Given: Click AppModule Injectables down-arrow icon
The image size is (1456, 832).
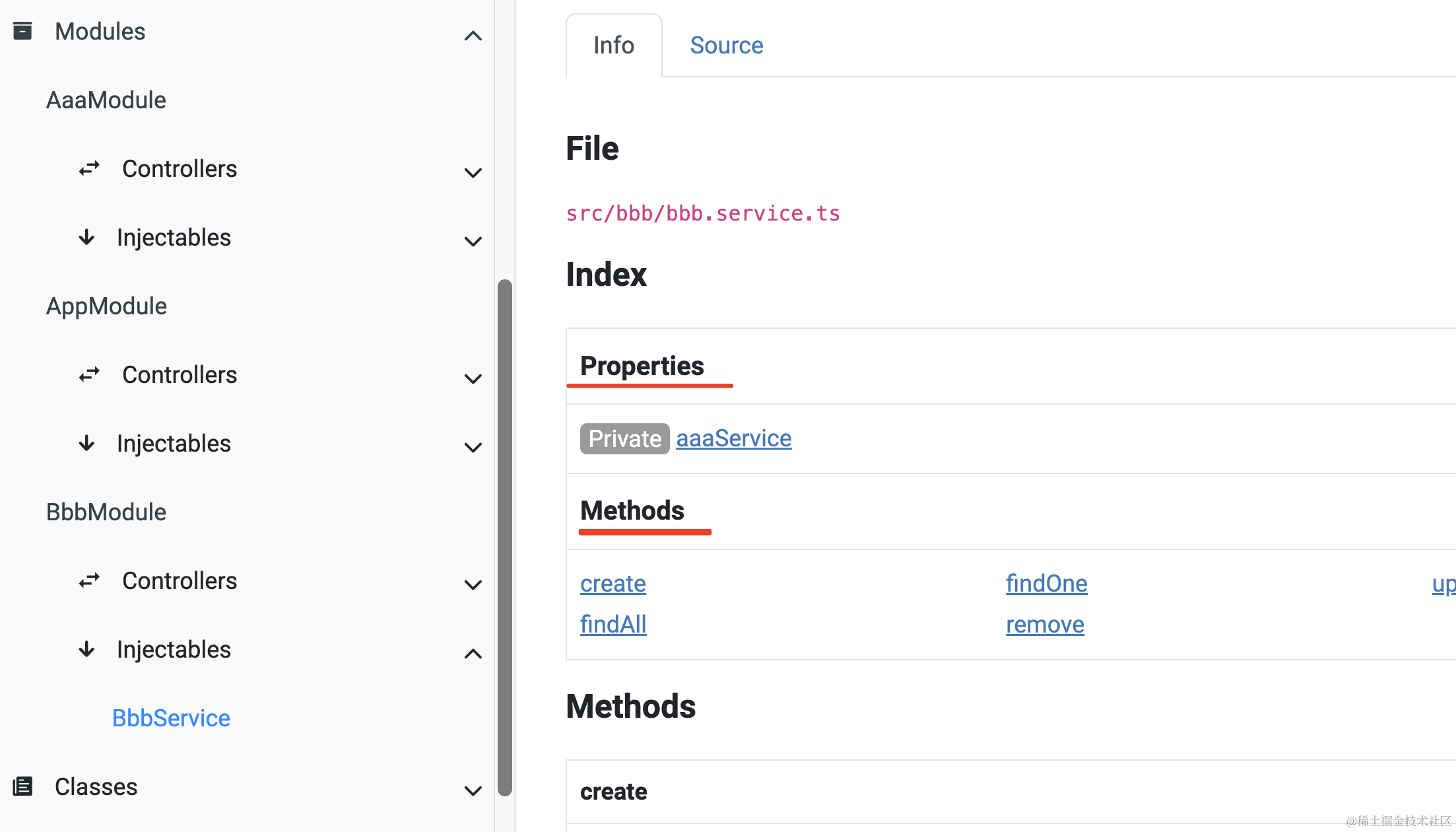Looking at the screenshot, I should (x=86, y=443).
